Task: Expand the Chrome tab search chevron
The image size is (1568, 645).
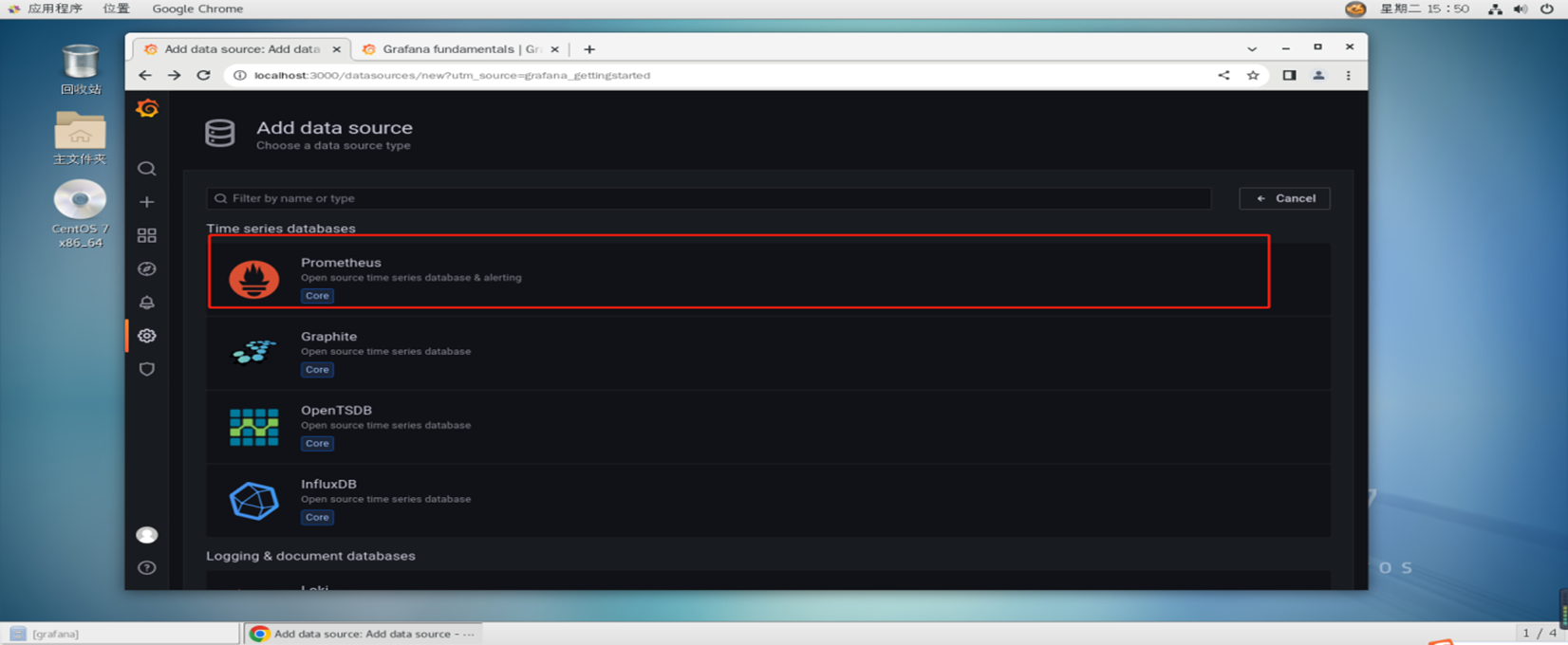Action: coord(1252,48)
